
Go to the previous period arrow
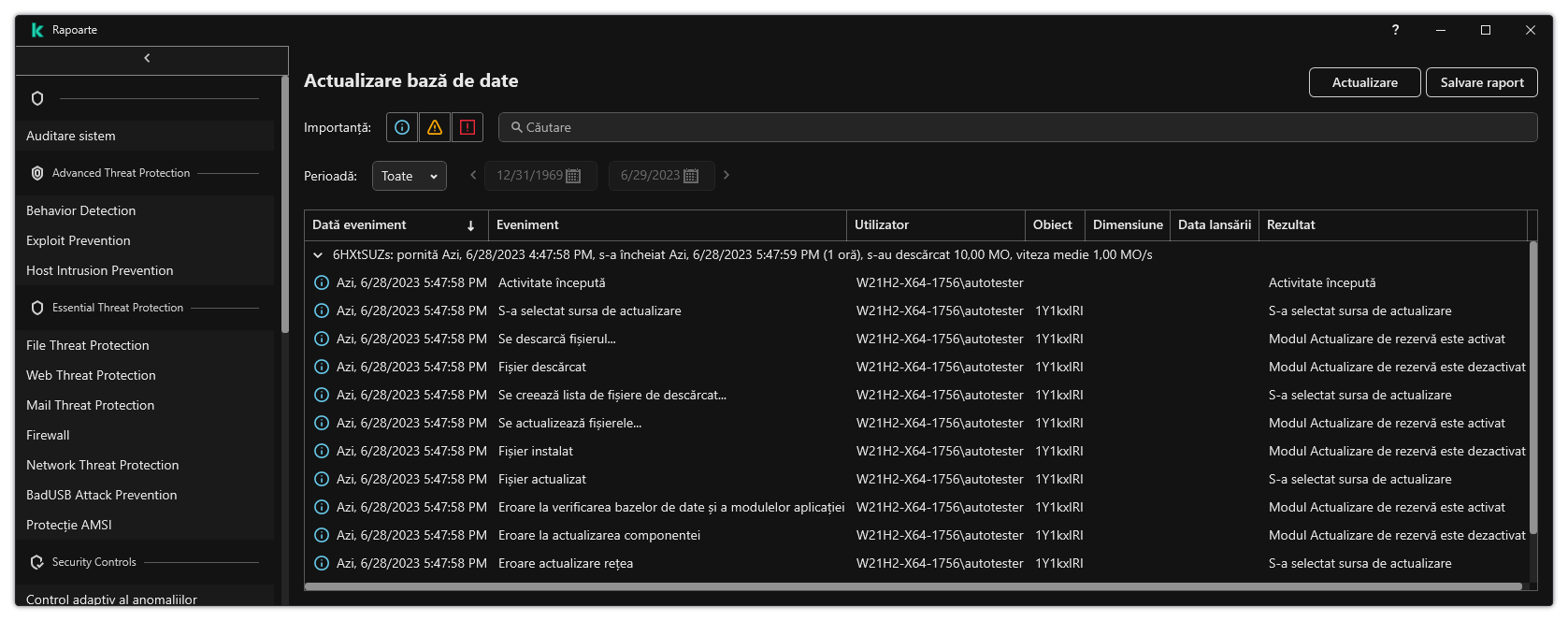click(x=473, y=175)
